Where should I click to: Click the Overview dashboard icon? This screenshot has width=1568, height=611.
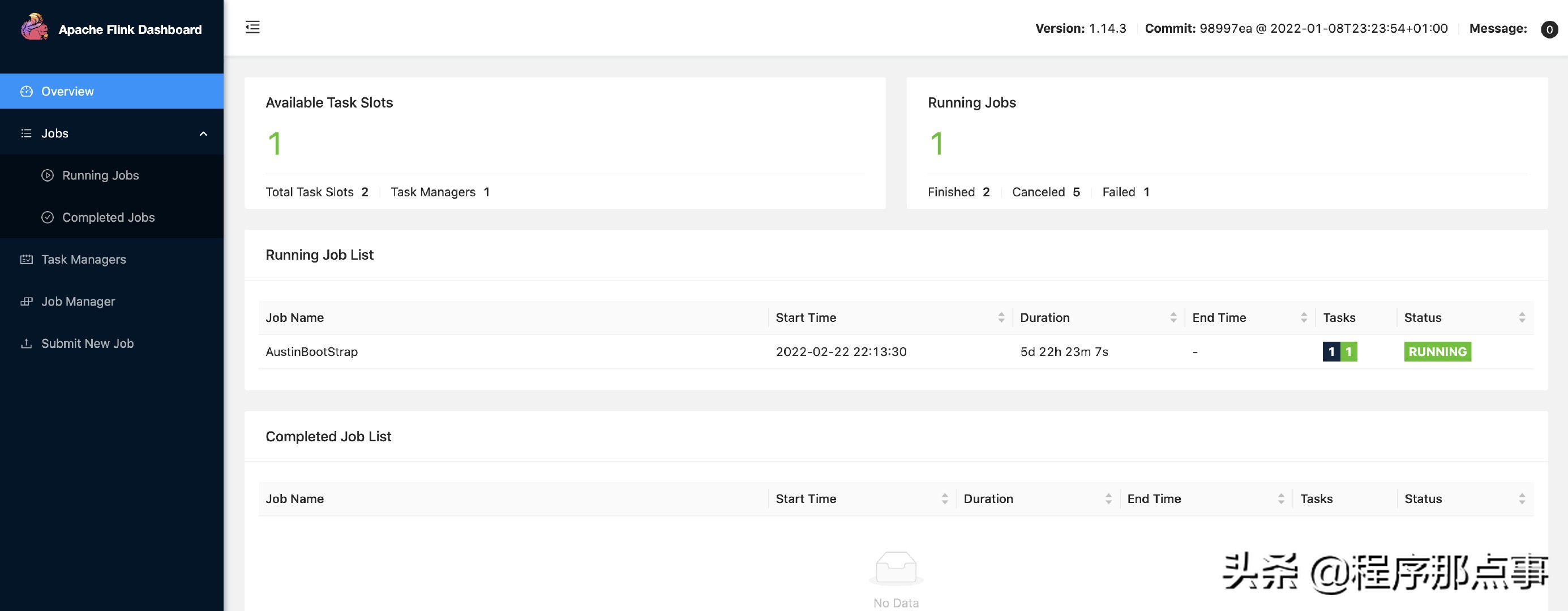[x=26, y=91]
